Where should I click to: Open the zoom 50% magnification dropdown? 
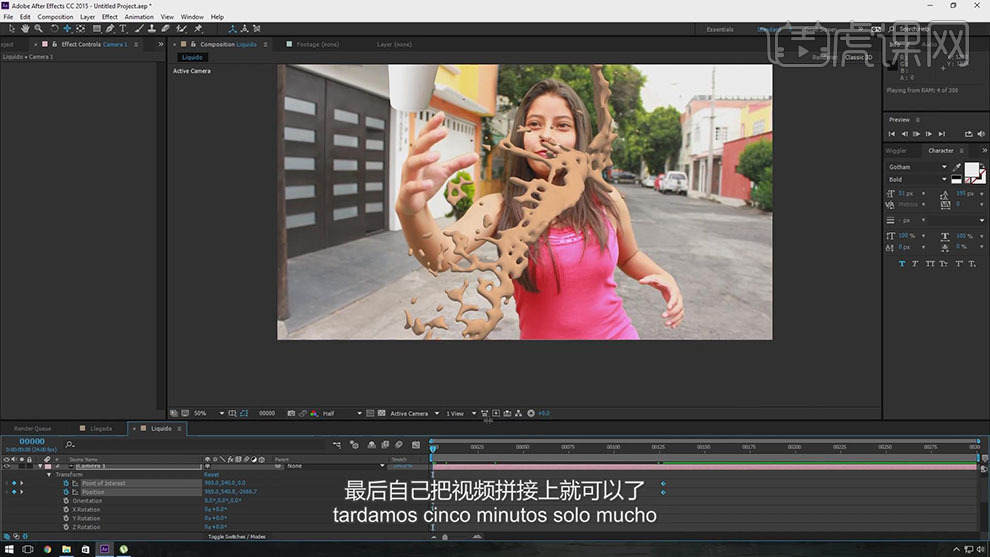pyautogui.click(x=209, y=413)
